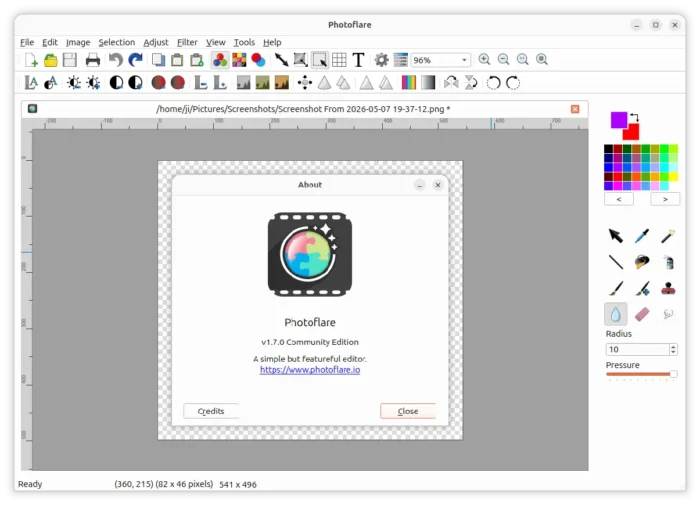Open preferences with the gear icon
The width and height of the screenshot is (700, 505).
click(x=381, y=60)
